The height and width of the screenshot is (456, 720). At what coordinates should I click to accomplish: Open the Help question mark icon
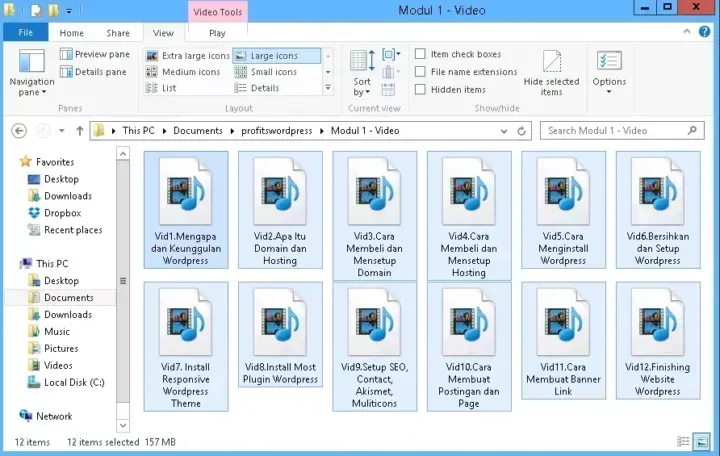(704, 32)
